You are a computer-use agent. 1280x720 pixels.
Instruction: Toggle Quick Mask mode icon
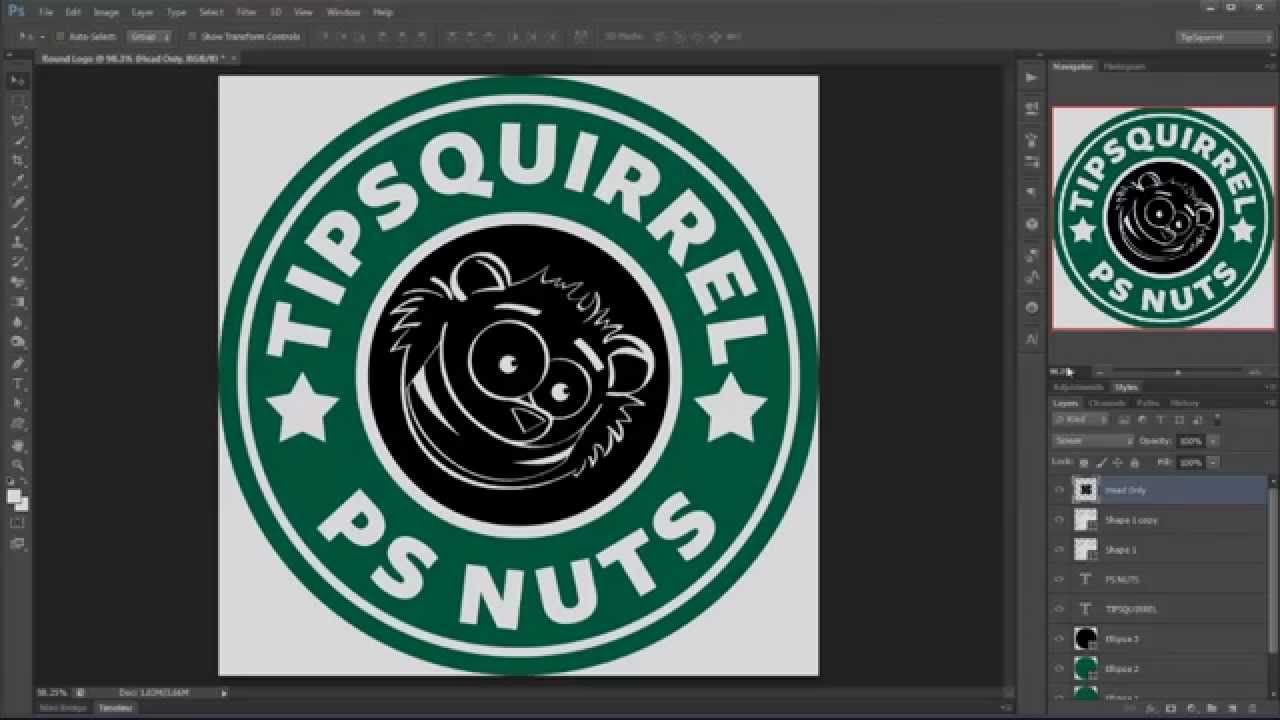(18, 523)
